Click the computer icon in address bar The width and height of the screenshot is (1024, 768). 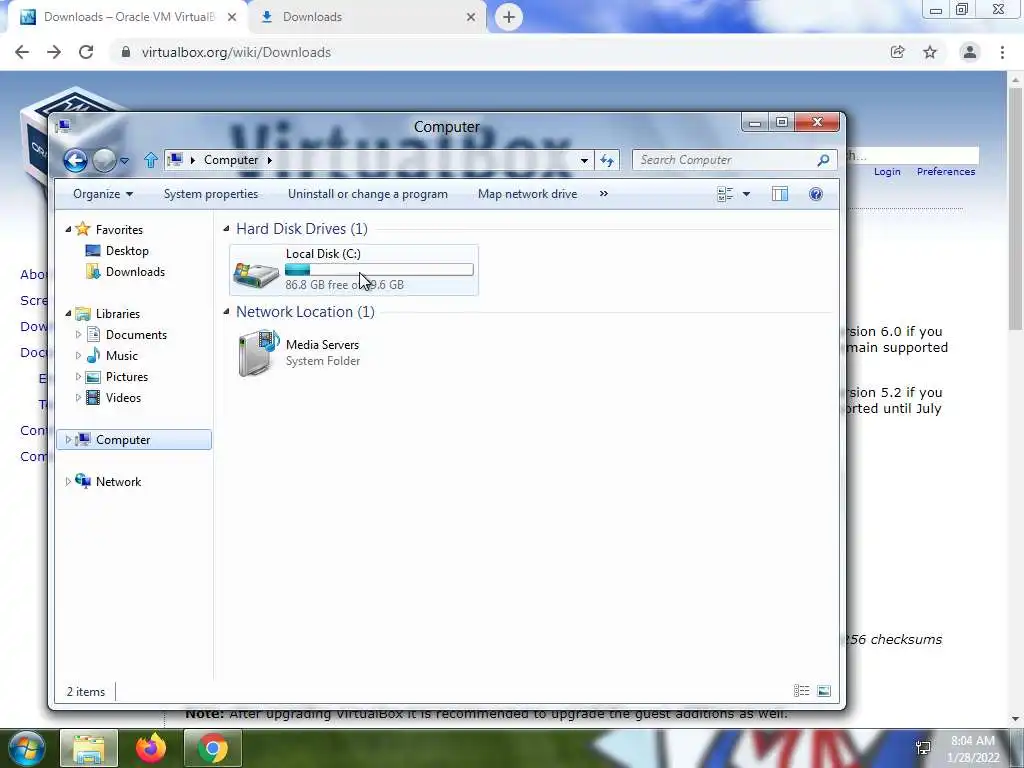coord(175,160)
